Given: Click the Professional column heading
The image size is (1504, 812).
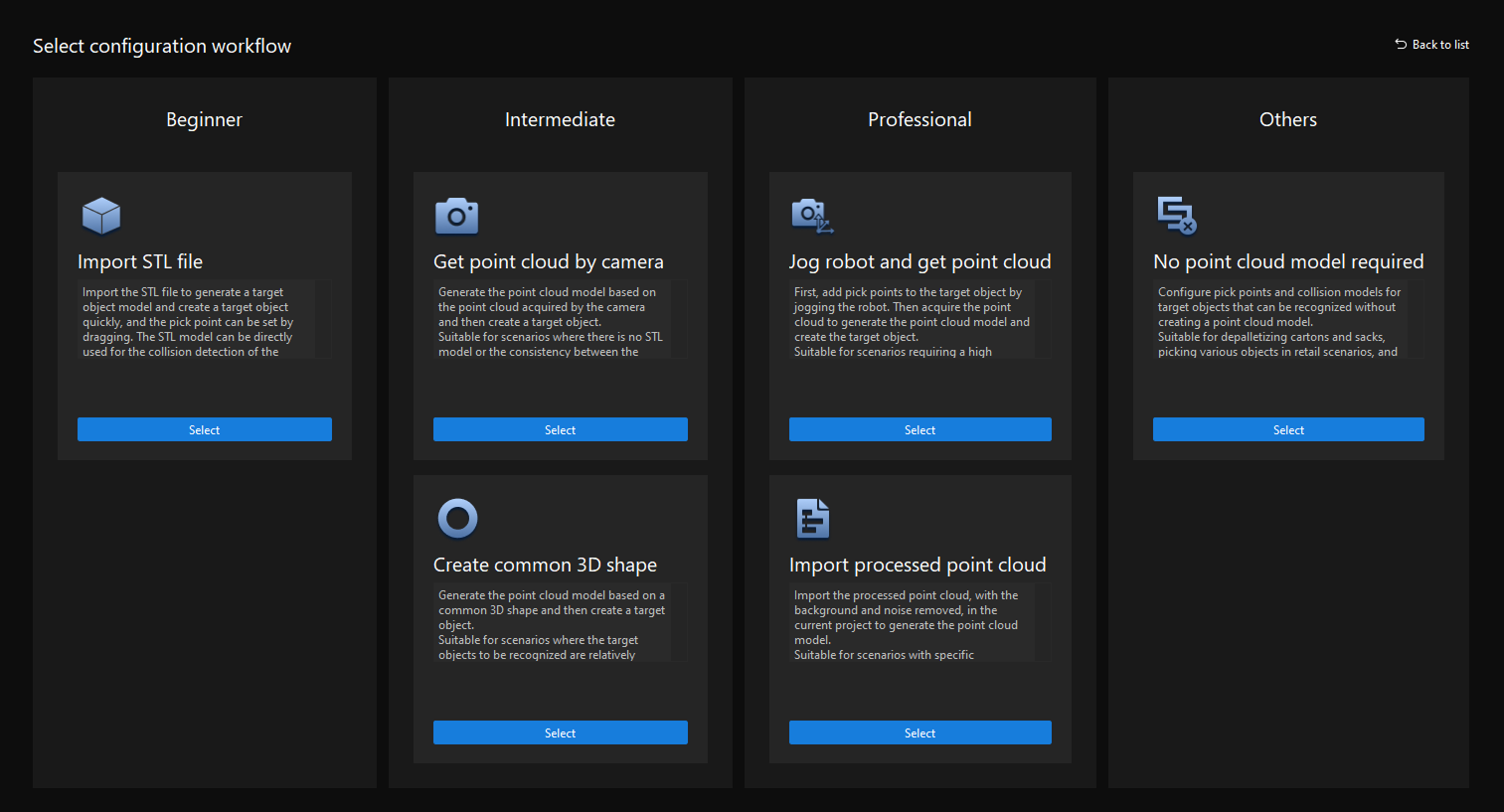Looking at the screenshot, I should 919,119.
